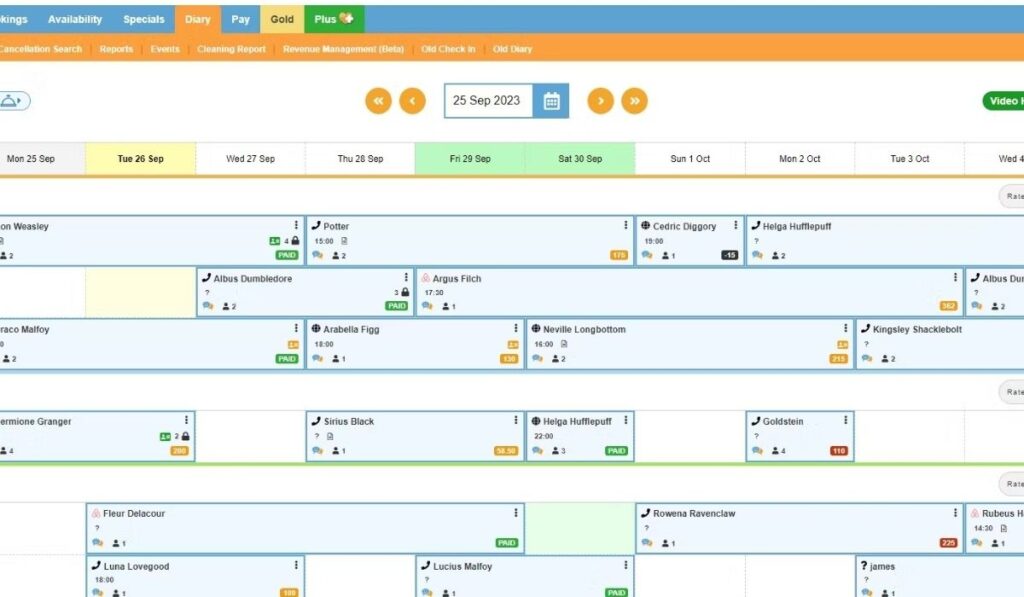
Task: Advance one day with right arrow
Action: [600, 101]
